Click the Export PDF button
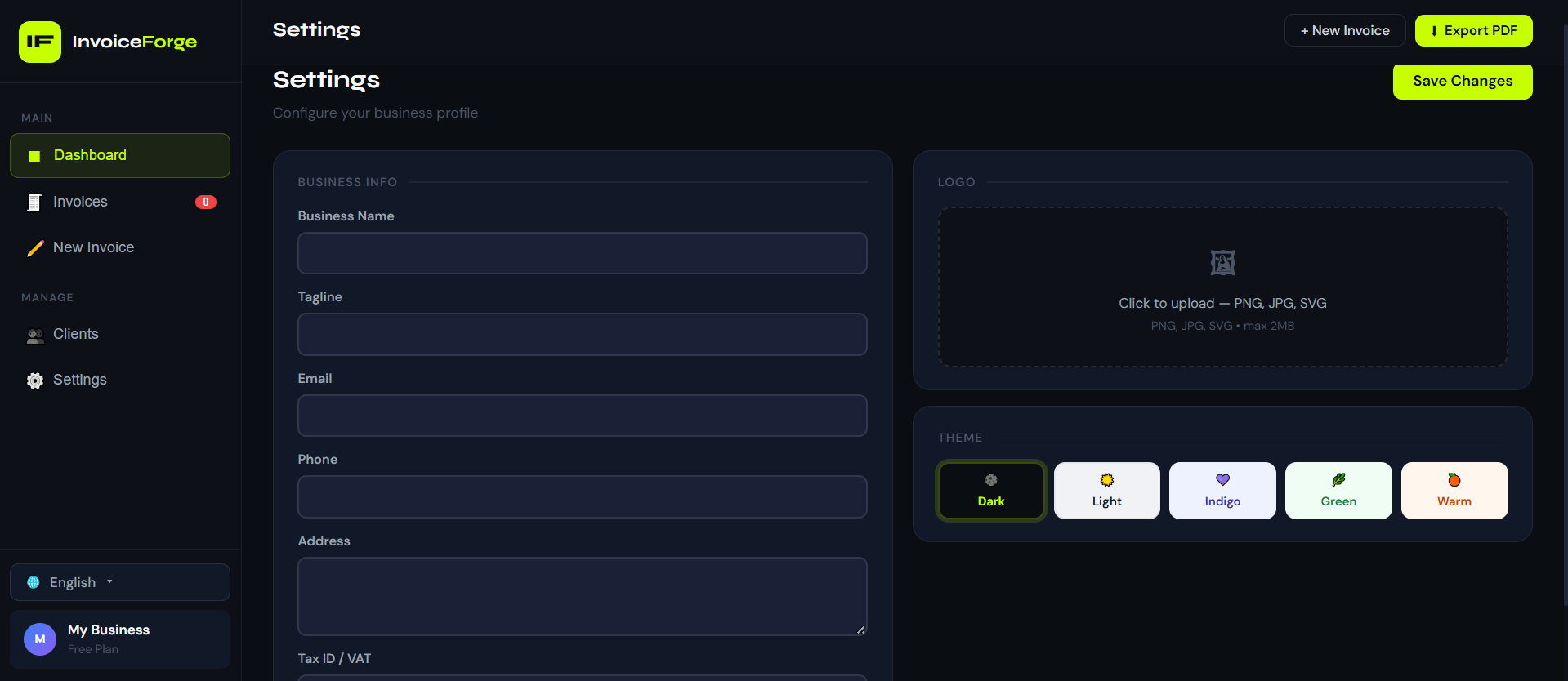1568x681 pixels. click(x=1473, y=30)
